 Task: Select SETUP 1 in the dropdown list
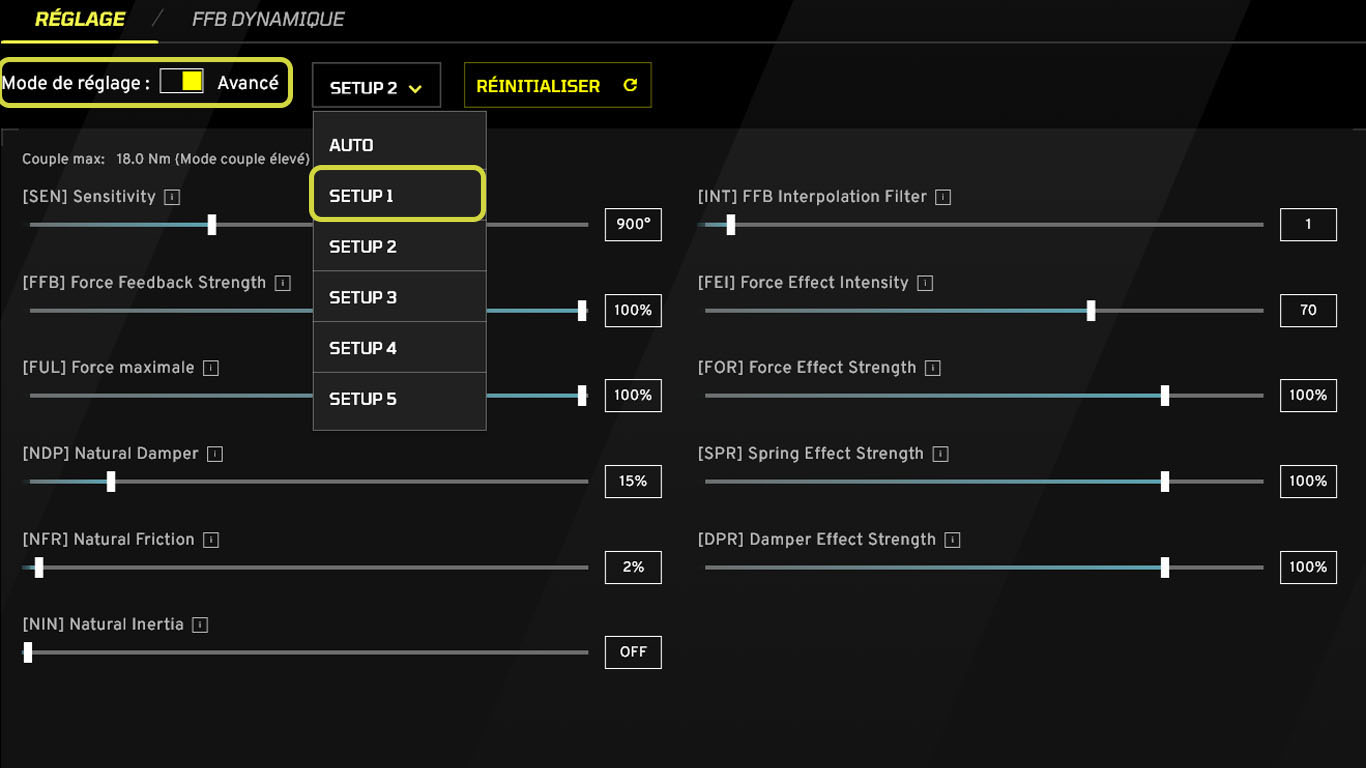pos(399,195)
